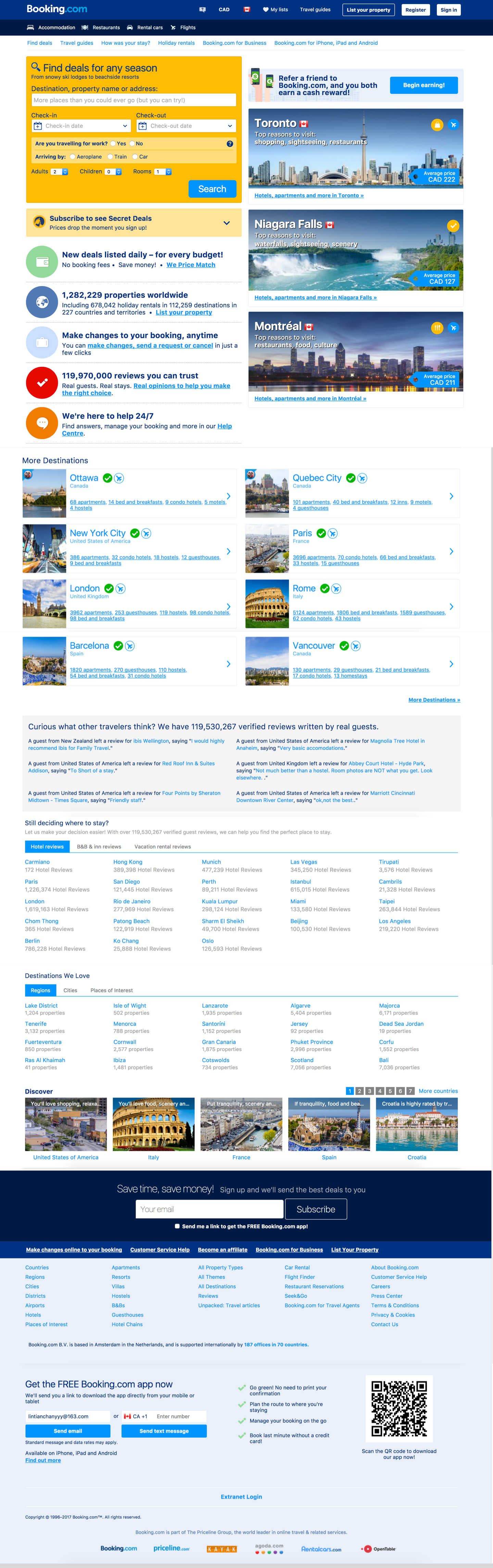Click the airplane icon next to Paris
The height and width of the screenshot is (1568, 493).
(333, 534)
